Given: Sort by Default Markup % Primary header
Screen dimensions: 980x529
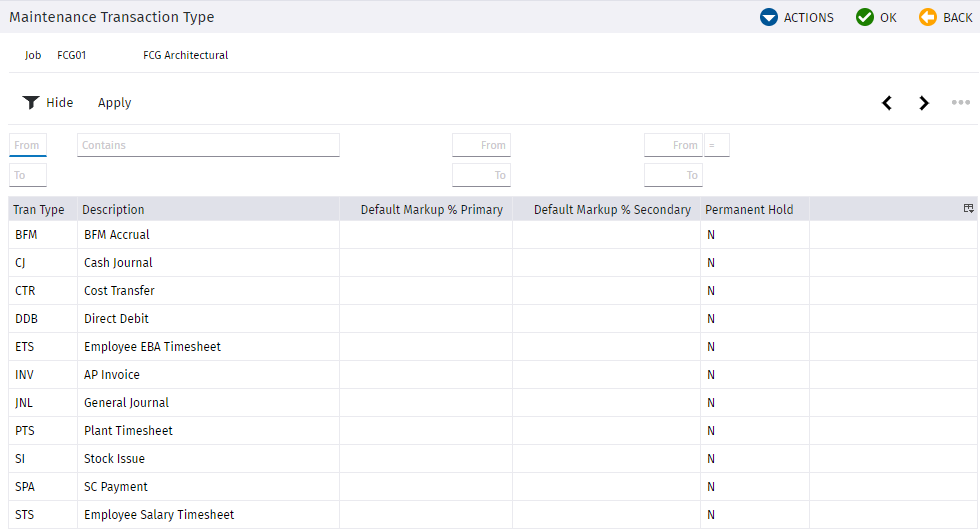Looking at the screenshot, I should (432, 209).
